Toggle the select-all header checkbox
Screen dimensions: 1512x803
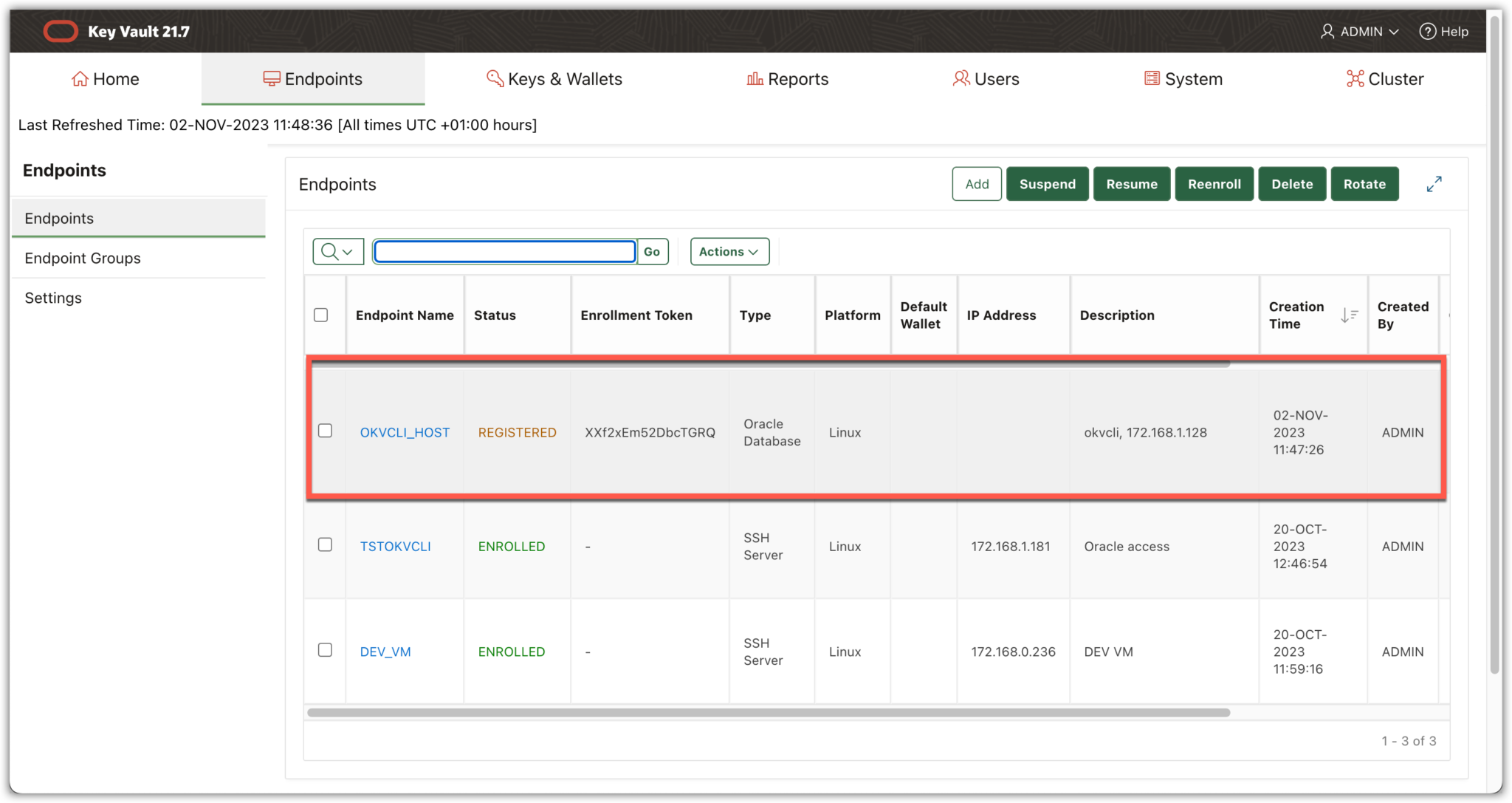click(x=321, y=315)
